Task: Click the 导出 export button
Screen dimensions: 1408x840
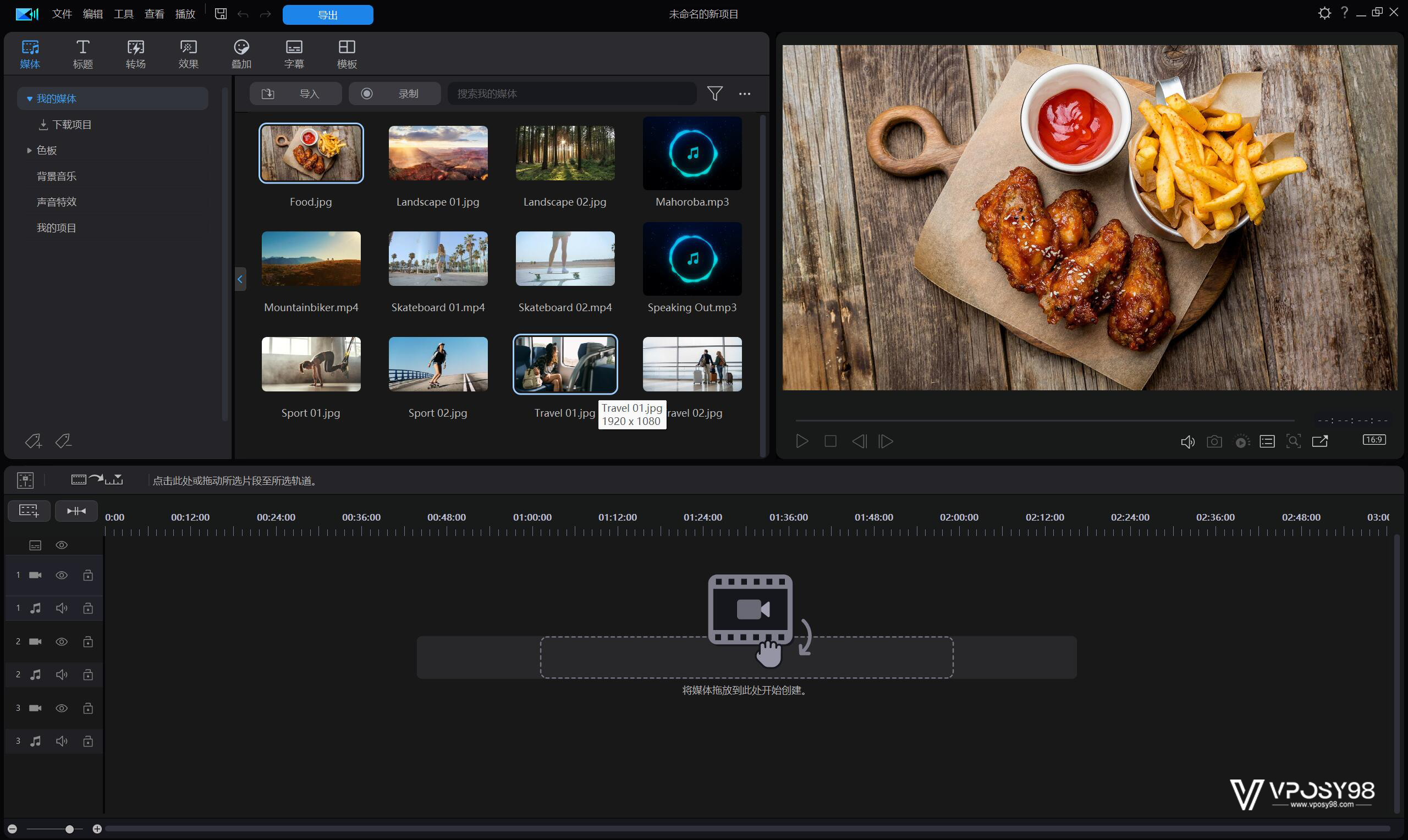Action: click(x=327, y=15)
